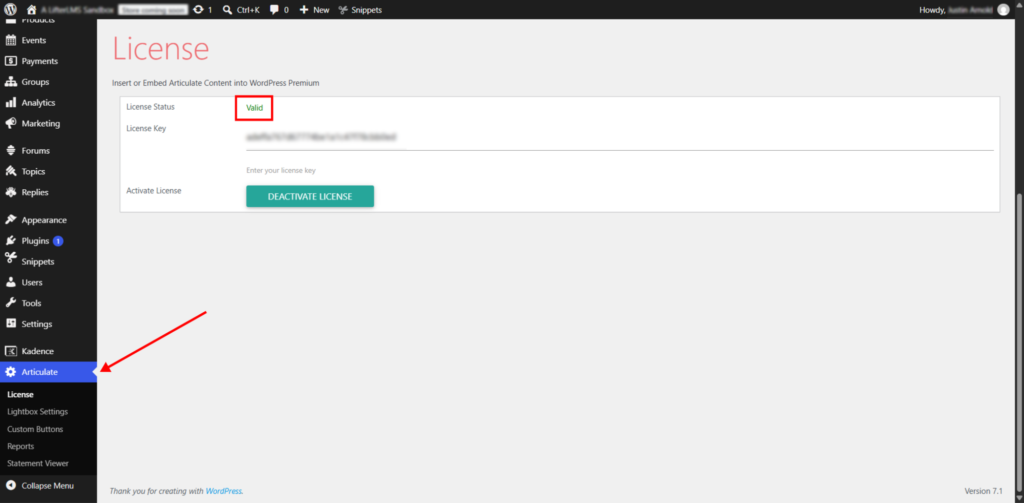Click the WordPress link in the footer
The width and height of the screenshot is (1024, 503).
point(224,491)
